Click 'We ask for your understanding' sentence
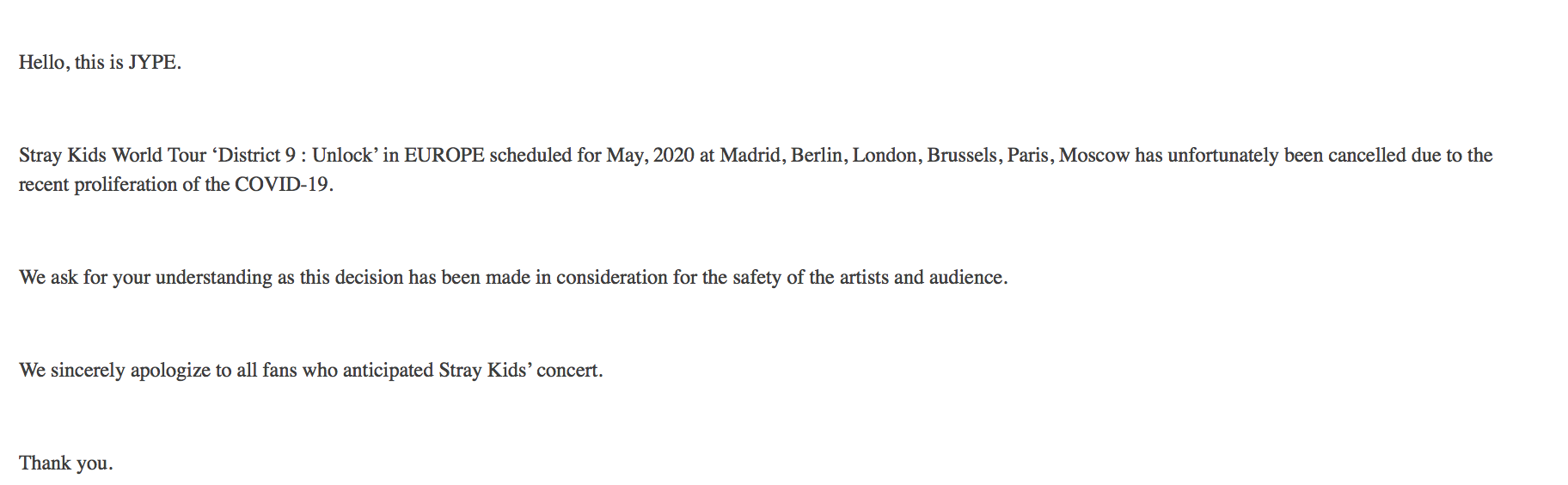 click(513, 278)
